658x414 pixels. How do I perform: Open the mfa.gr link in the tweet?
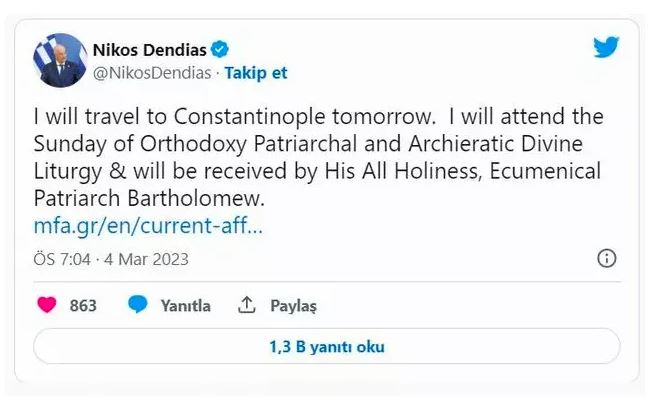pos(148,225)
